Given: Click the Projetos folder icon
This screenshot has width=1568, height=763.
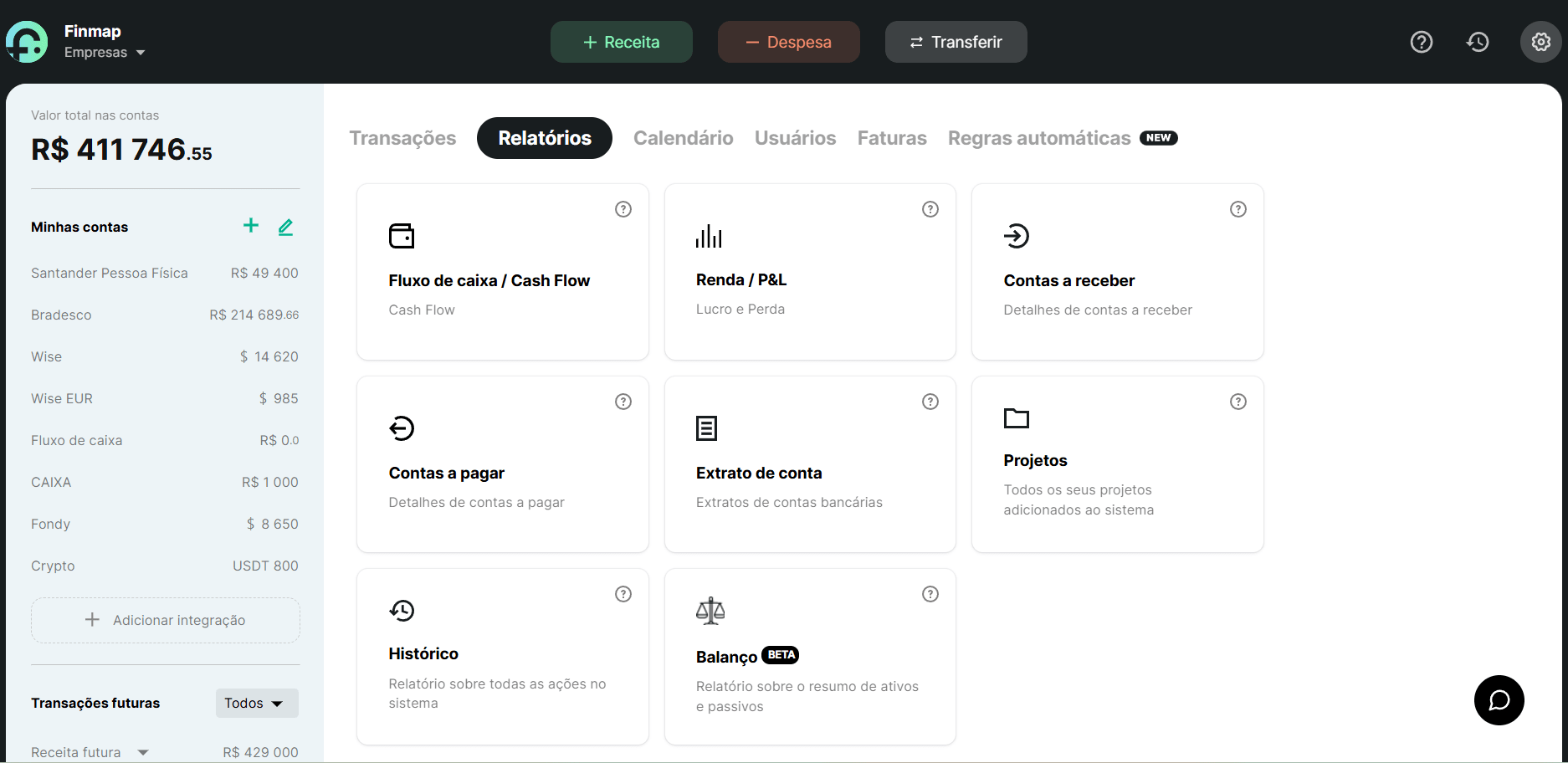Looking at the screenshot, I should tap(1017, 418).
